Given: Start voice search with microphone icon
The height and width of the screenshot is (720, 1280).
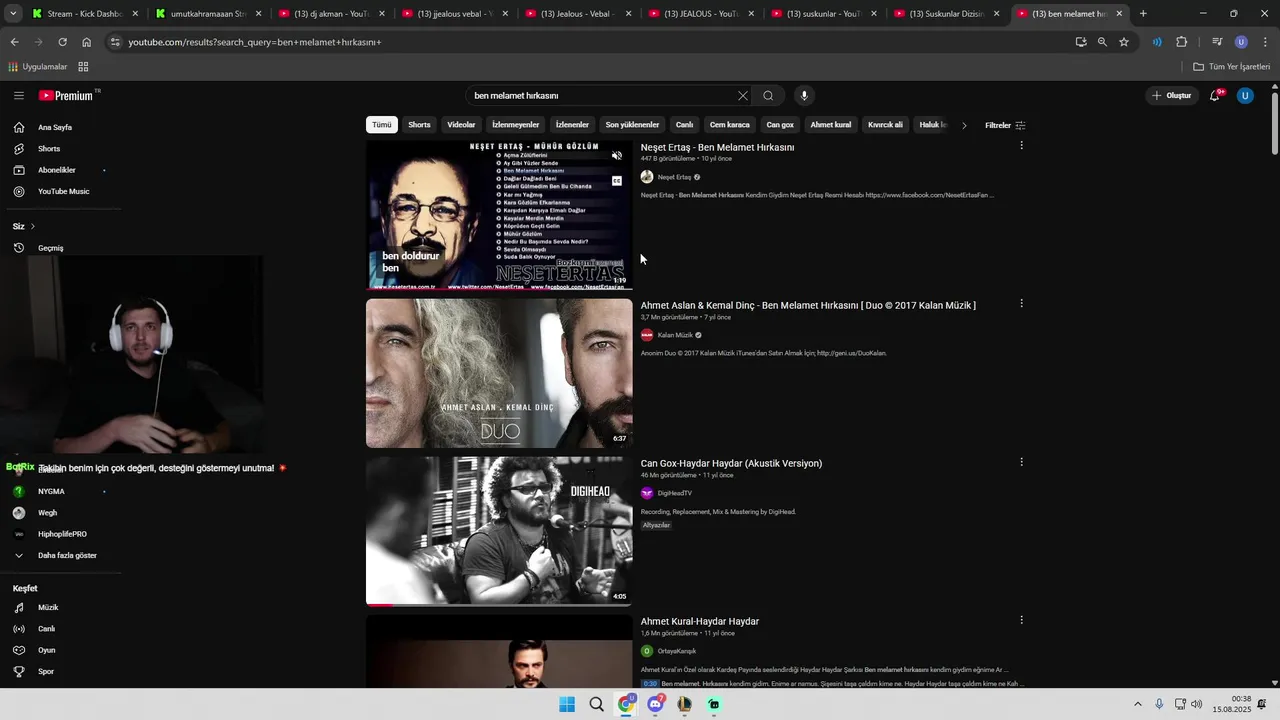Looking at the screenshot, I should 804,96.
